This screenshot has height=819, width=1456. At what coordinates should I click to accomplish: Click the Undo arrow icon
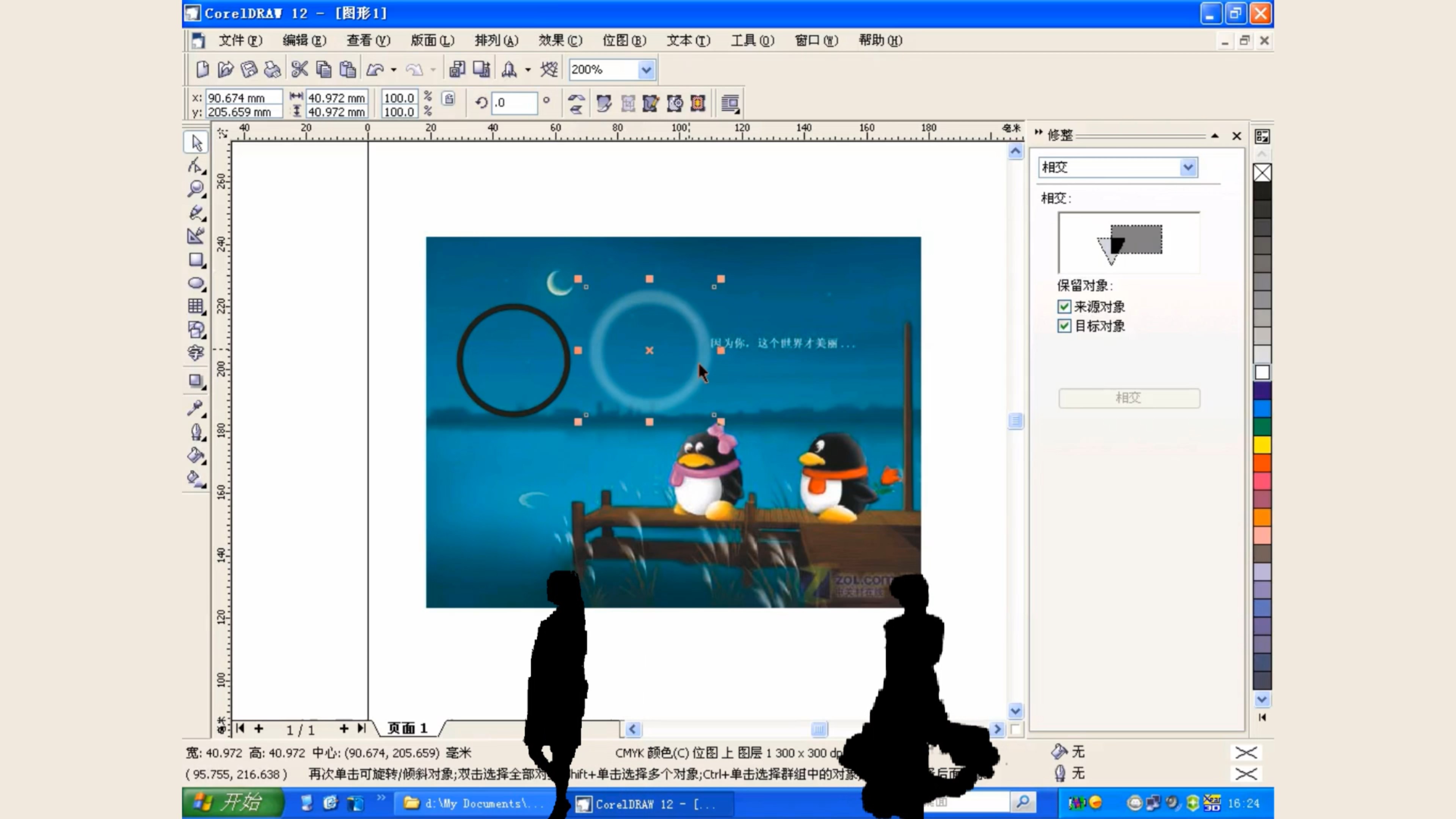coord(375,69)
